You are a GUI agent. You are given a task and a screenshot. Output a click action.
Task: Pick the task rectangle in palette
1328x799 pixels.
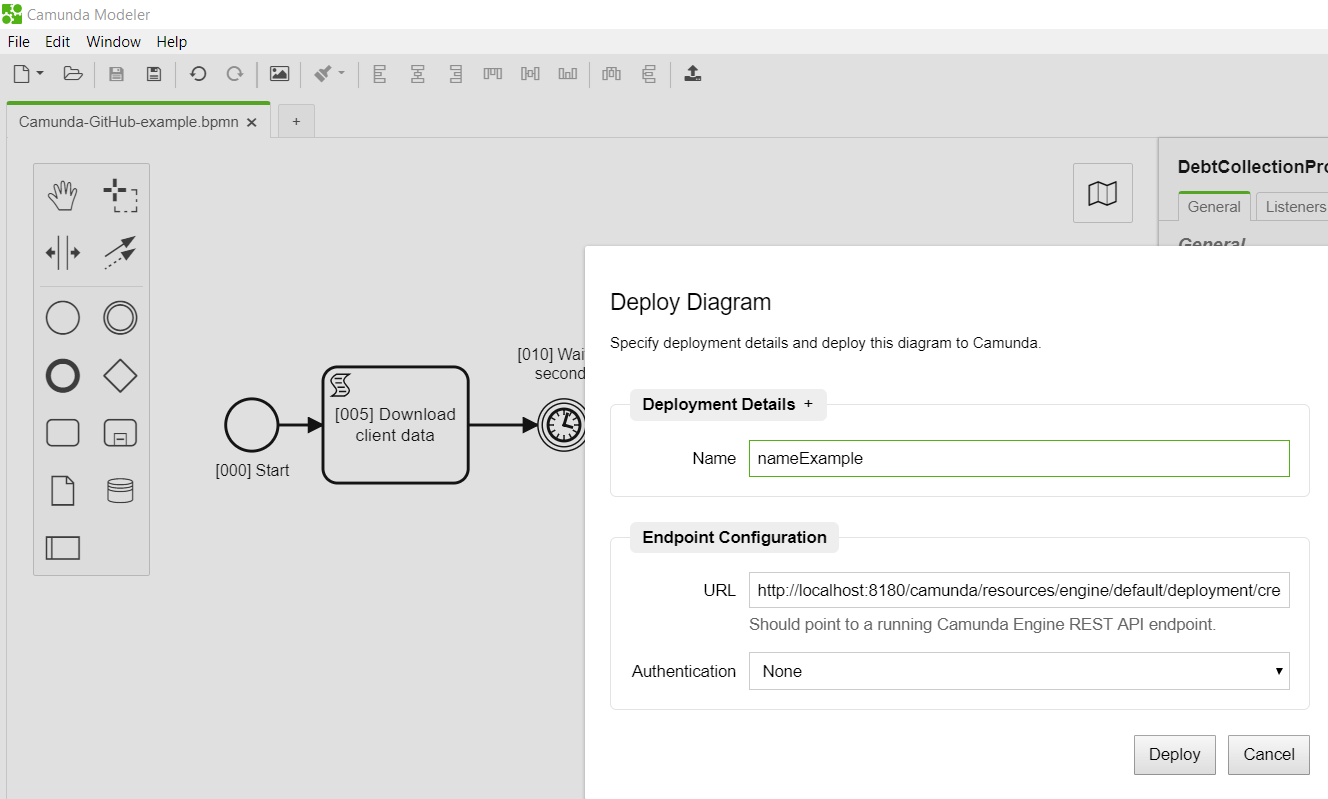click(63, 433)
